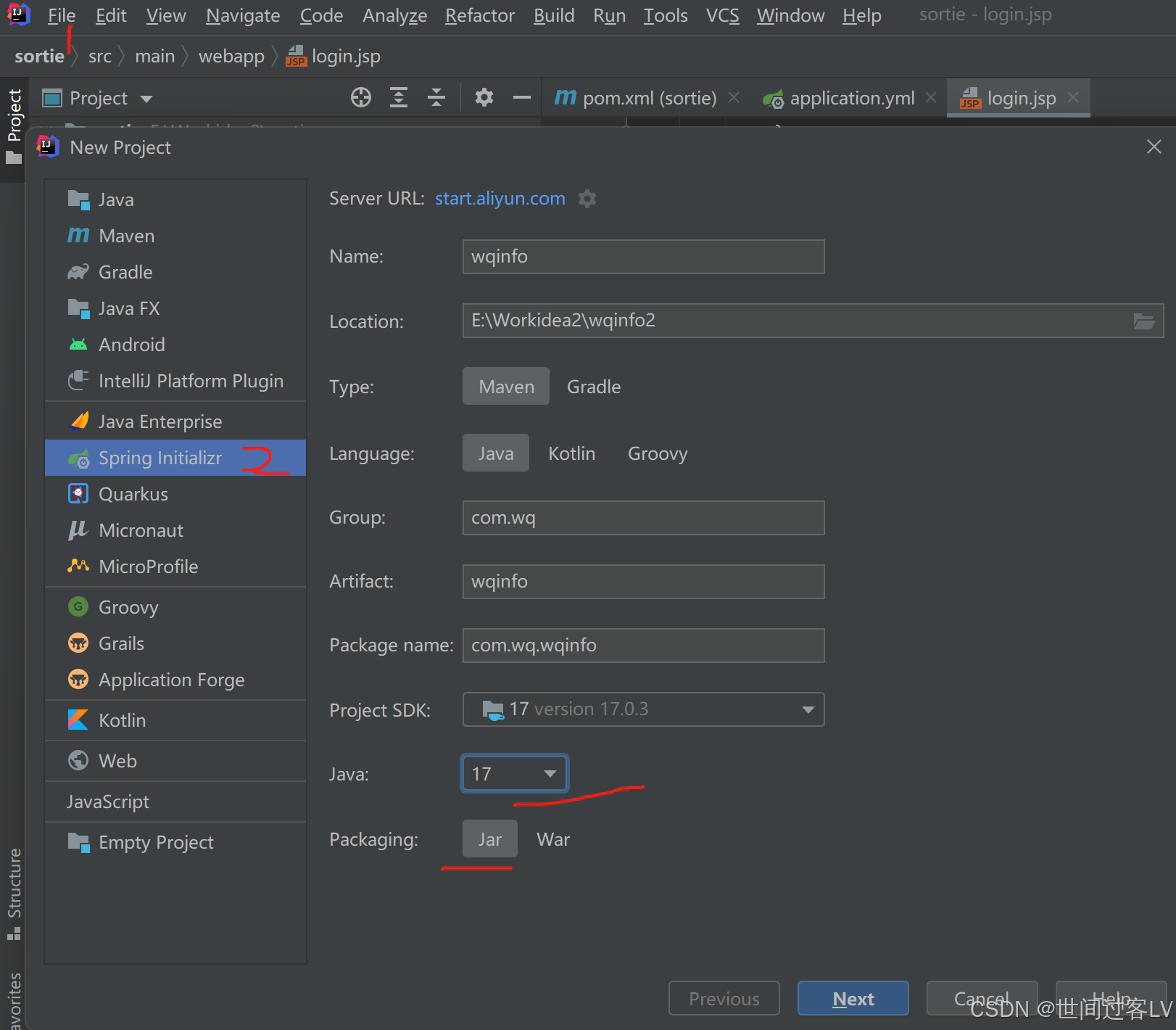1176x1030 pixels.
Task: Select the Micronaut project type
Action: coord(175,530)
